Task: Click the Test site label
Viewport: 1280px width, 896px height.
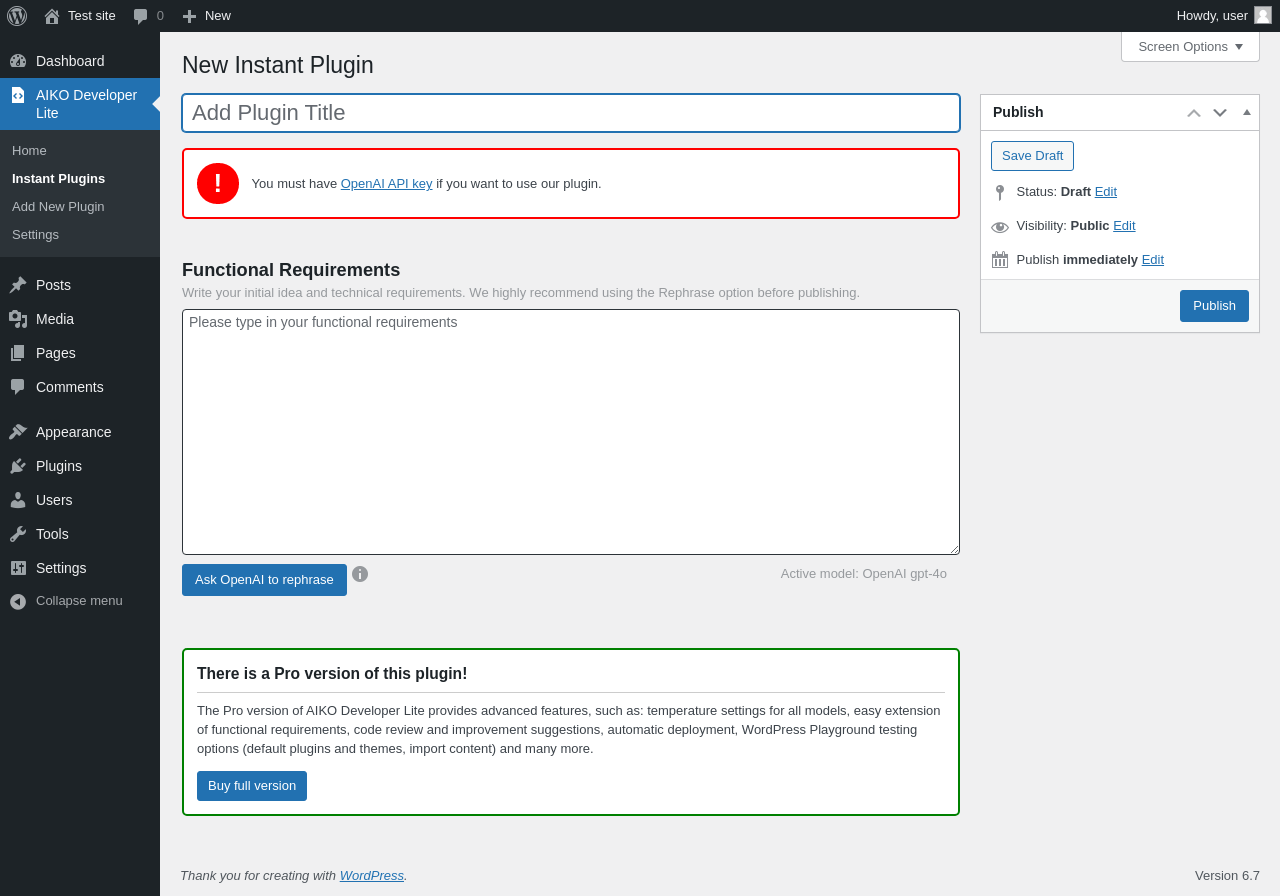Action: tap(92, 16)
